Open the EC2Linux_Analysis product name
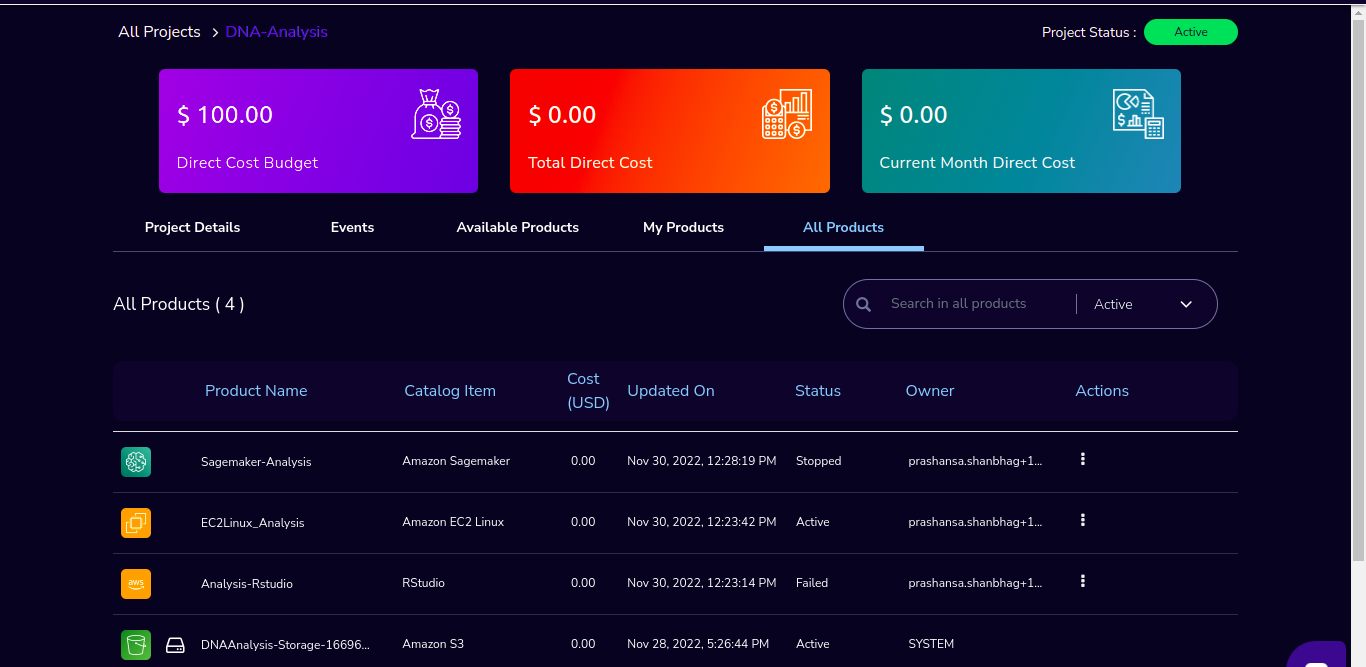The width and height of the screenshot is (1366, 667). 253,523
